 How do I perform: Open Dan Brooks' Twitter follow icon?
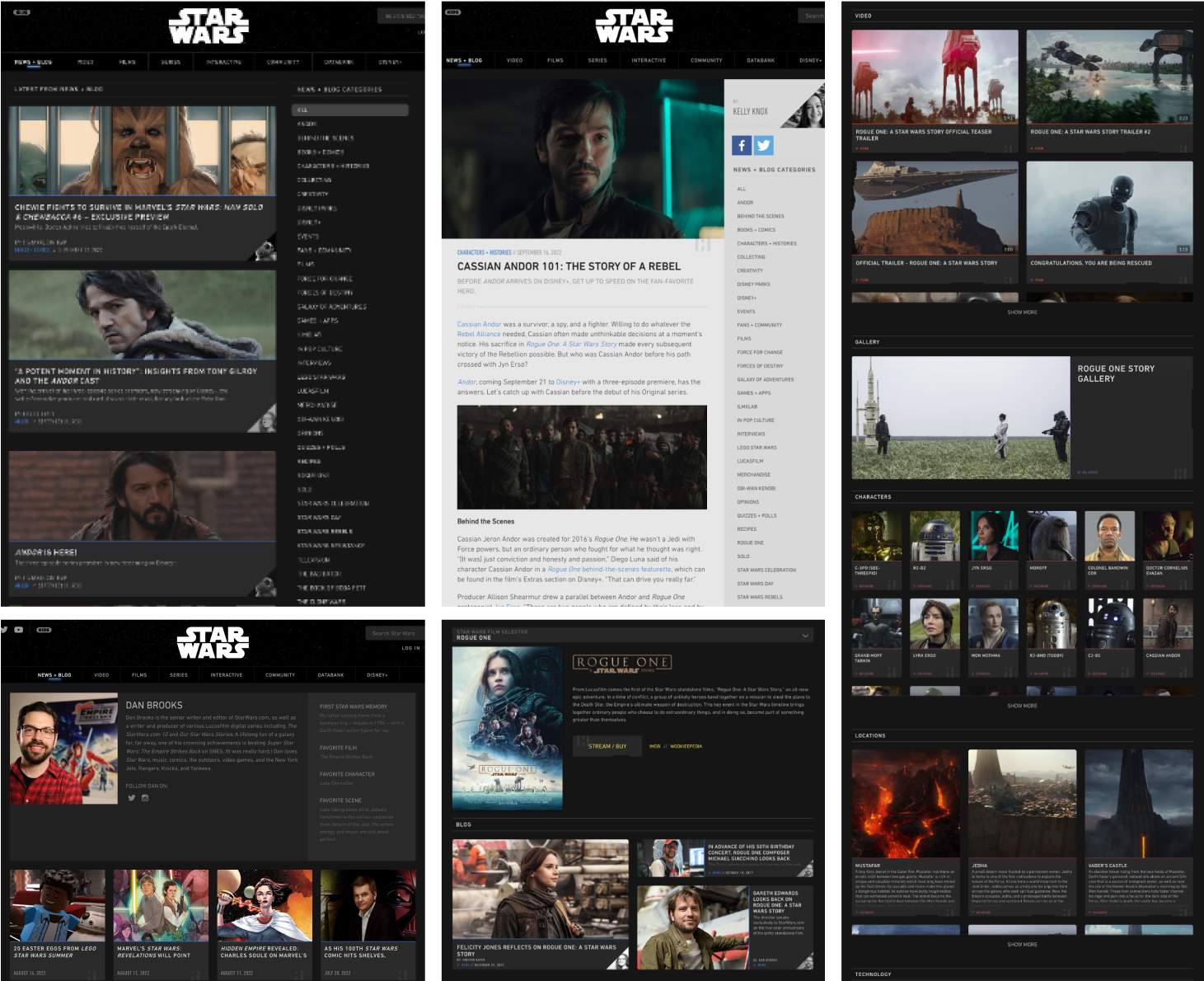pos(131,798)
